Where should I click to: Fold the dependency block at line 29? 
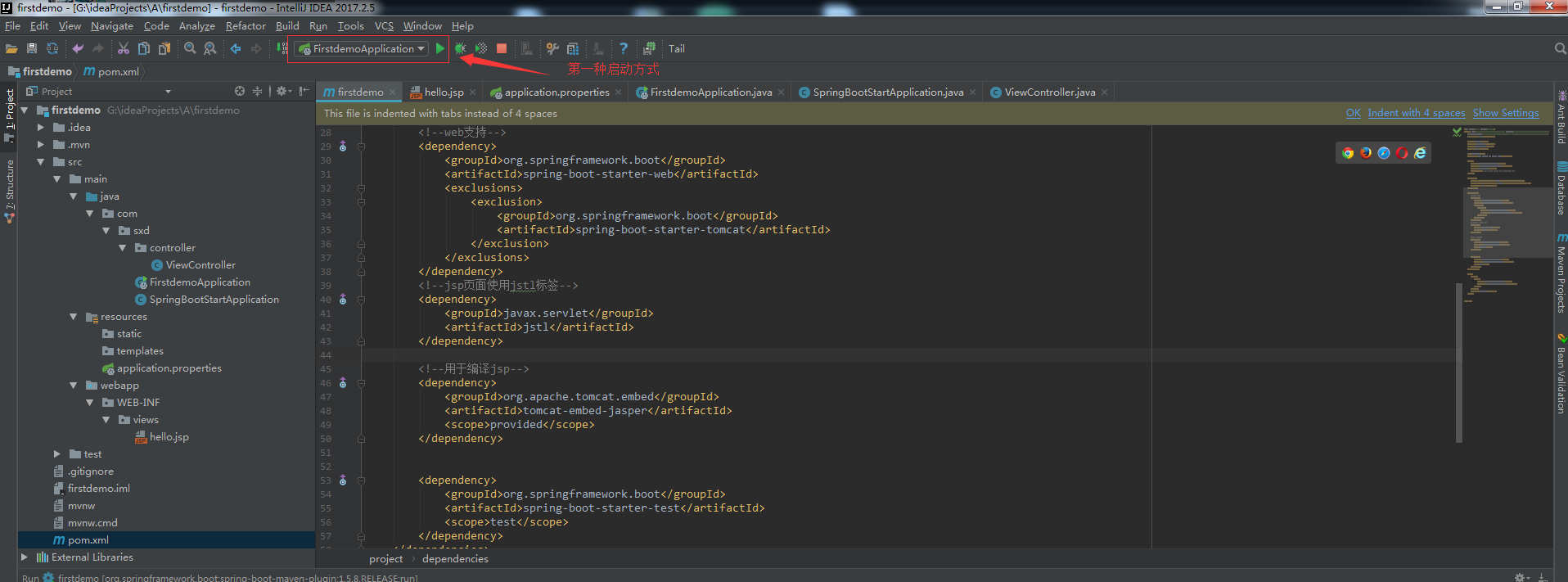[361, 147]
